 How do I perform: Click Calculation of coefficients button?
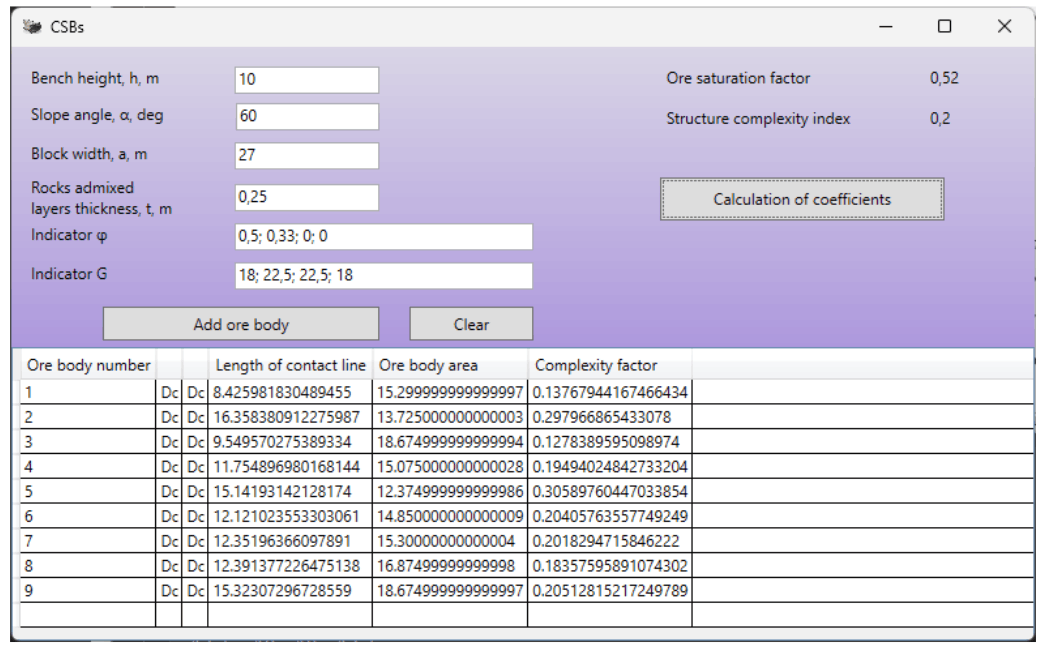point(801,199)
